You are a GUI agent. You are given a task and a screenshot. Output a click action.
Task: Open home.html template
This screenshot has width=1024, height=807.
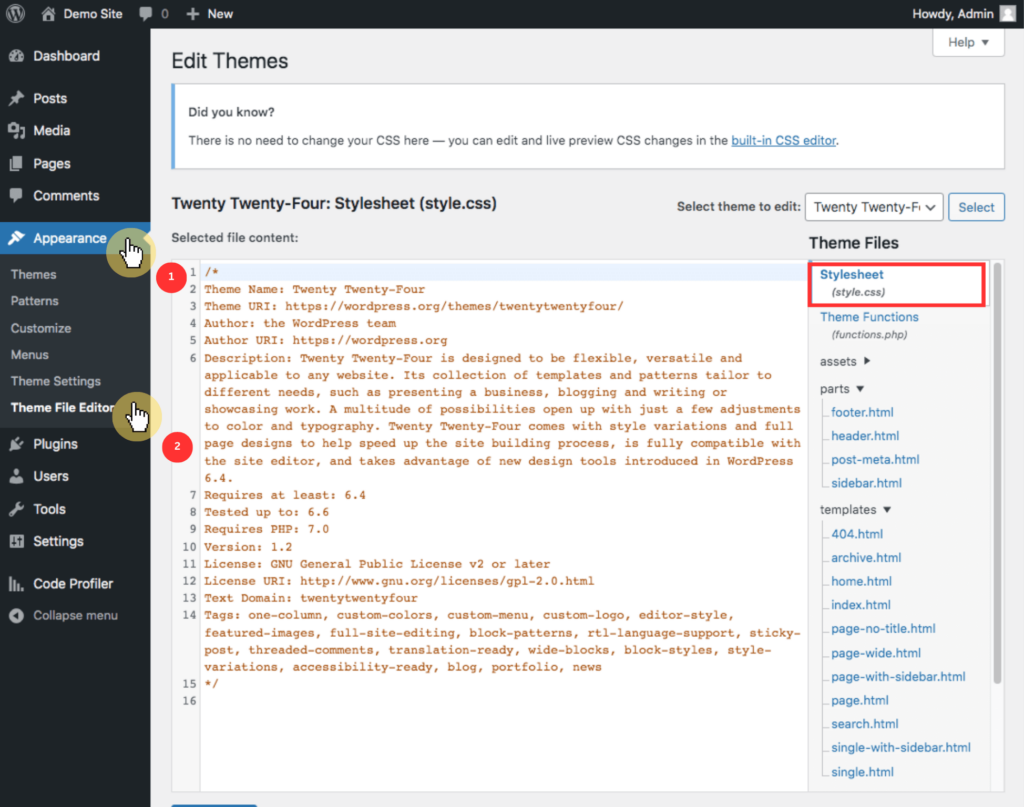tap(861, 581)
